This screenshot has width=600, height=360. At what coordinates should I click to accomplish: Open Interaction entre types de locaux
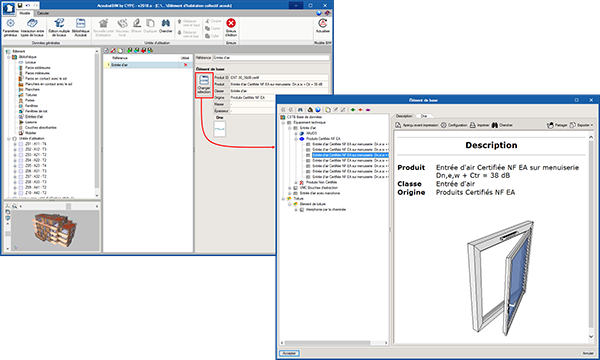pos(33,27)
